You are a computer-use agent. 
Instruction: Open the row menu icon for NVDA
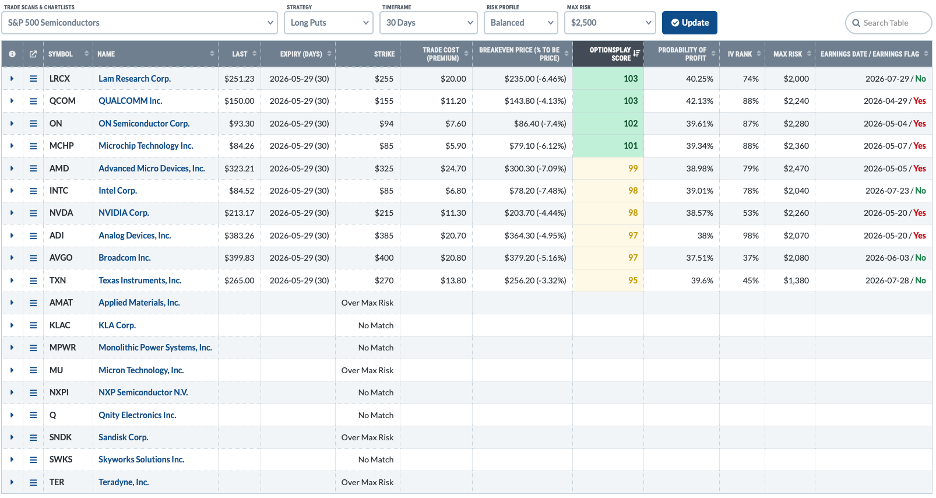(x=33, y=213)
